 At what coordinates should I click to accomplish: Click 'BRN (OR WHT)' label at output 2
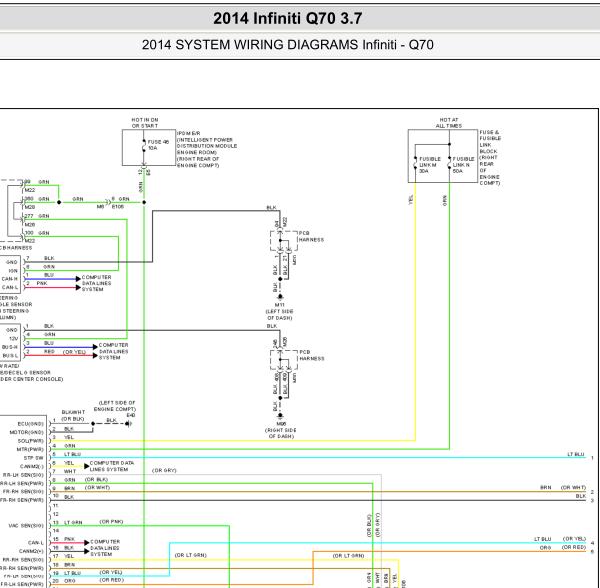tap(563, 488)
